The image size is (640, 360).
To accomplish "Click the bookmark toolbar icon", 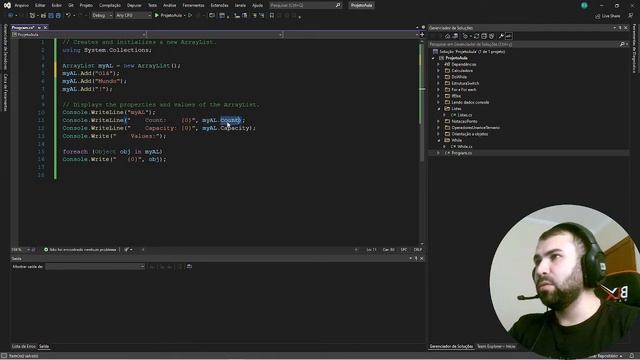I will (x=271, y=16).
